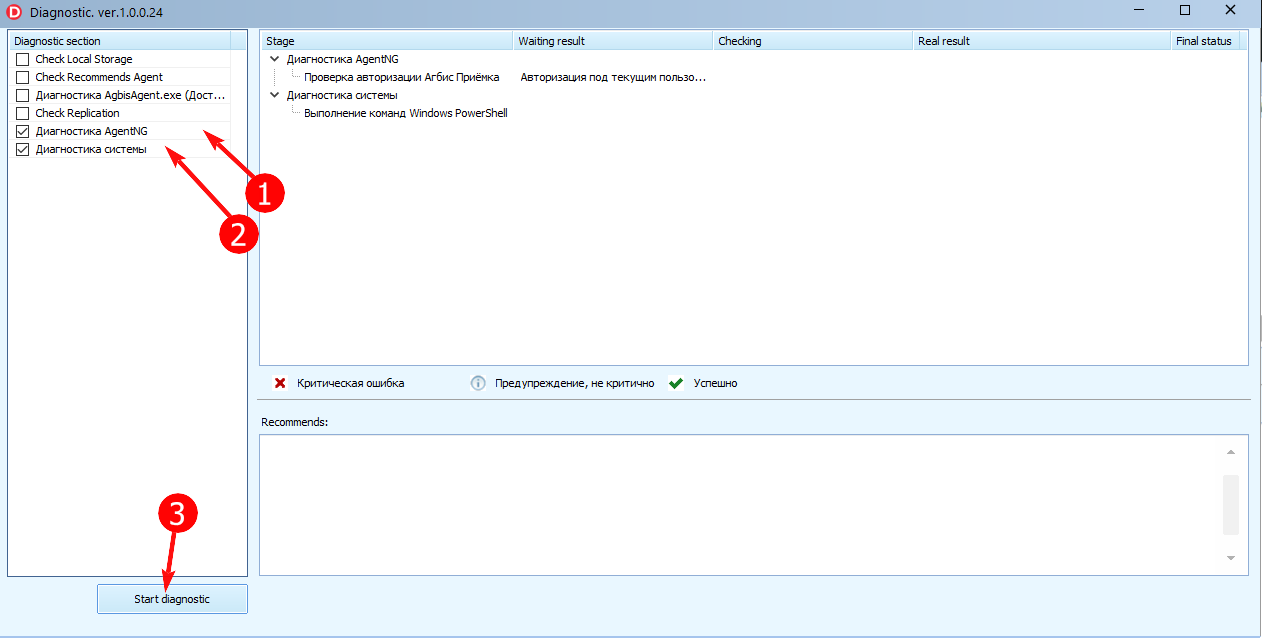Click the red critical error X icon
Screen dimensions: 1262x638
(x=280, y=383)
